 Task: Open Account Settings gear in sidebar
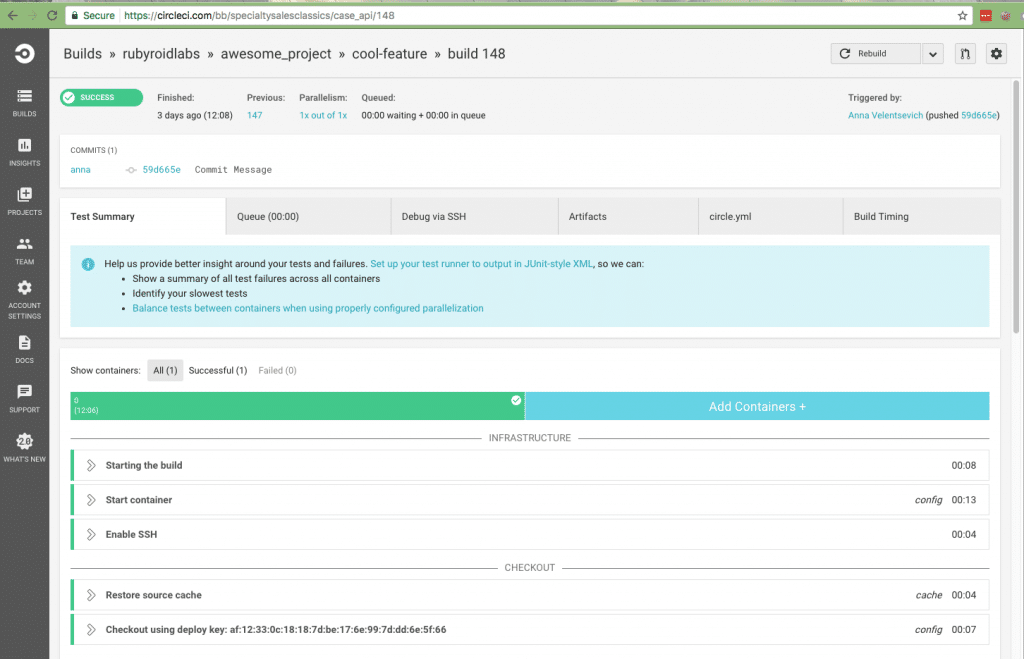point(24,298)
